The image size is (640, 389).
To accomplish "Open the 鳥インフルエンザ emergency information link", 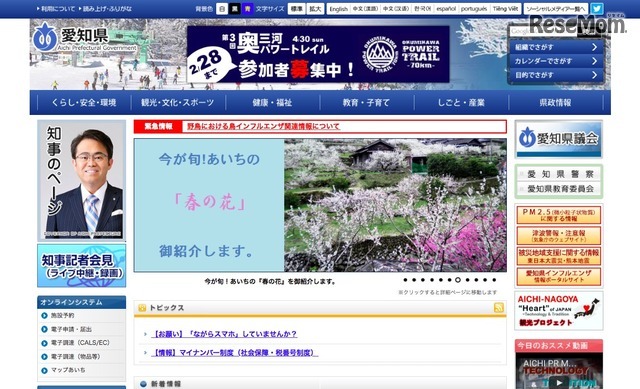I will pos(263,127).
